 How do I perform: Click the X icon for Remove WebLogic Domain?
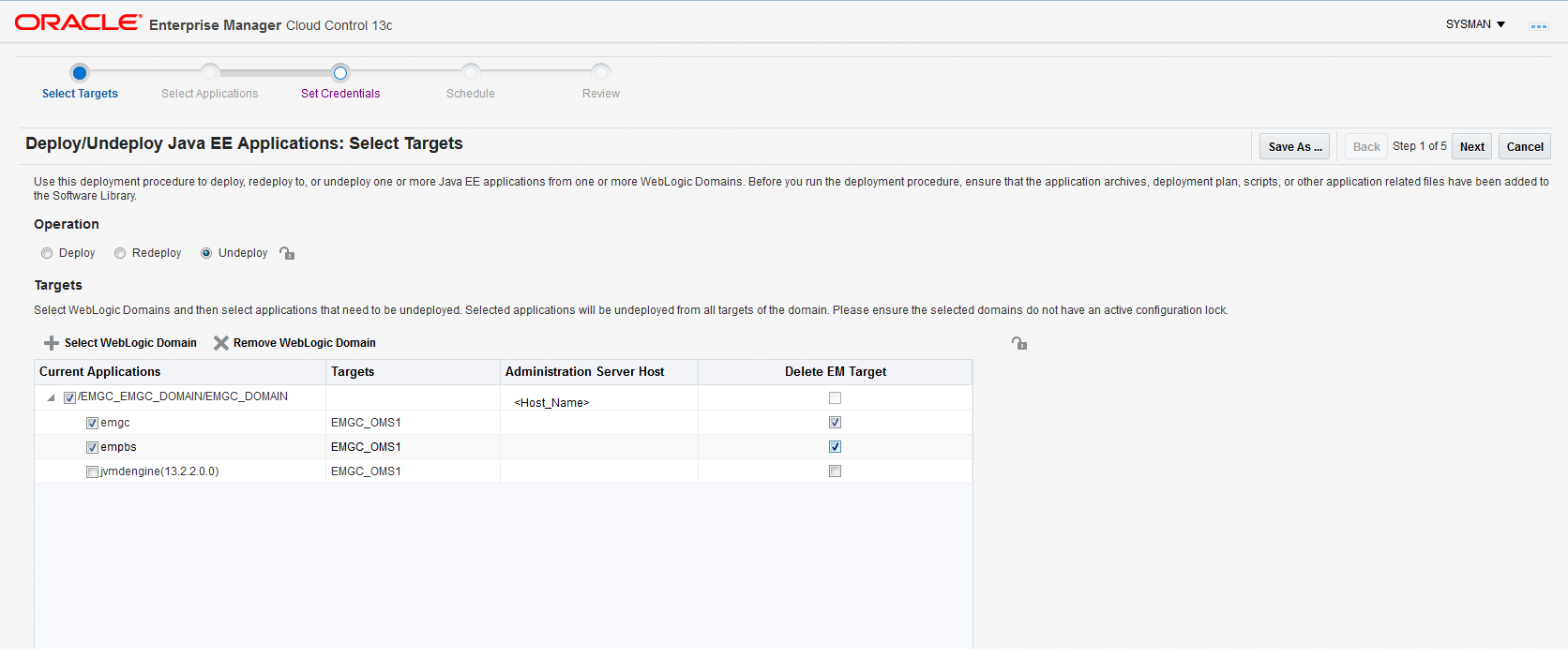click(x=221, y=343)
